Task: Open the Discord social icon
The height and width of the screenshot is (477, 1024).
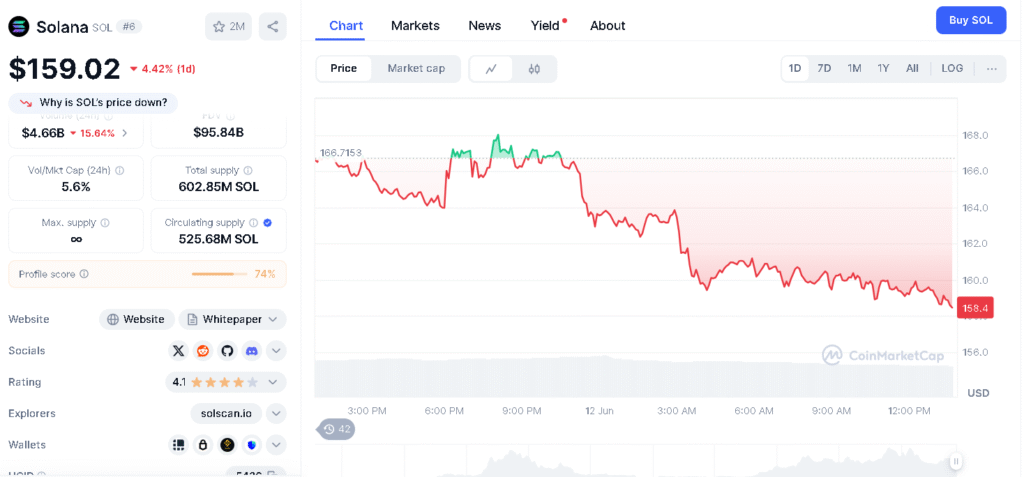Action: pos(252,351)
